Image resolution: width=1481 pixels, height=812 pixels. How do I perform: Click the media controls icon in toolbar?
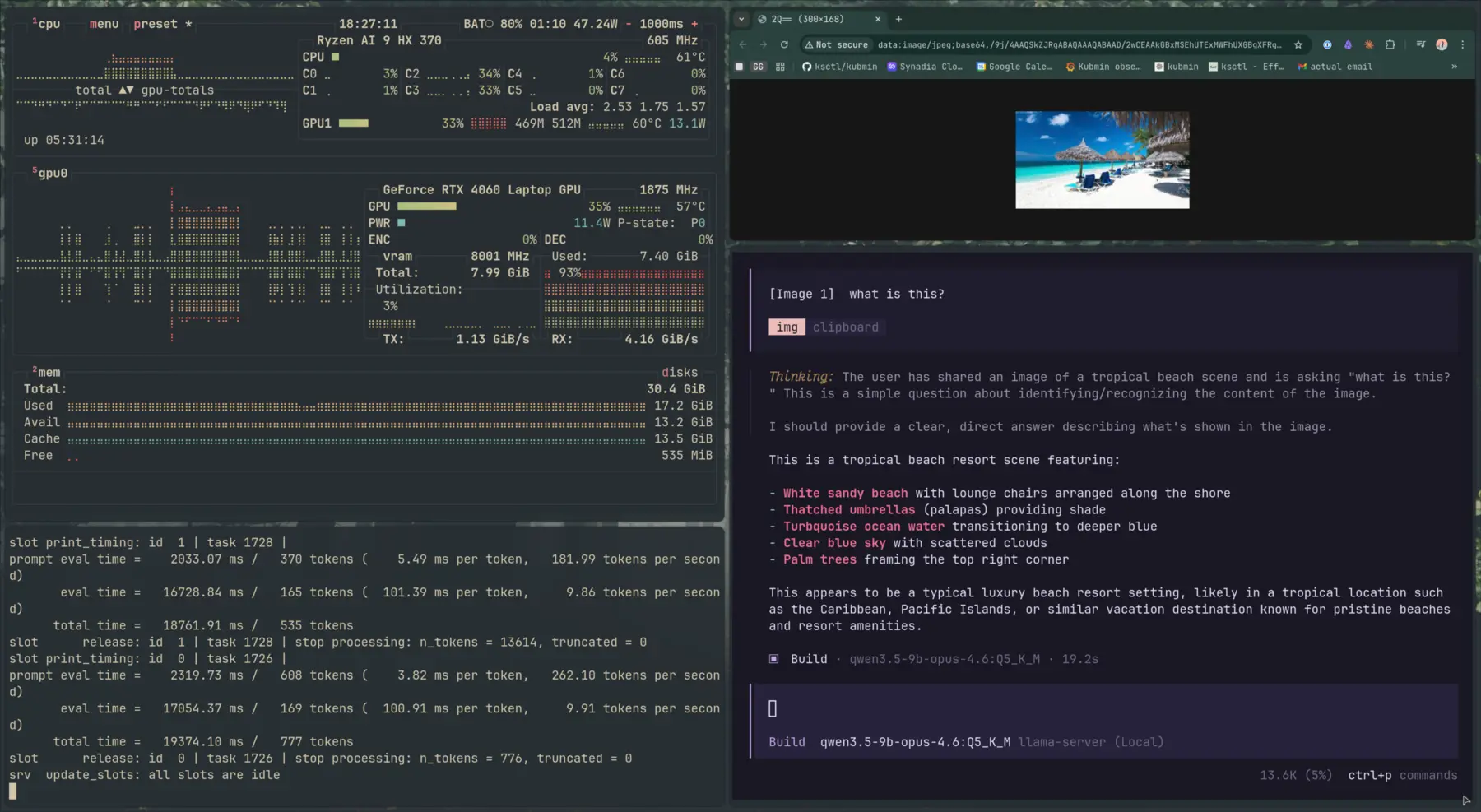[x=1421, y=44]
